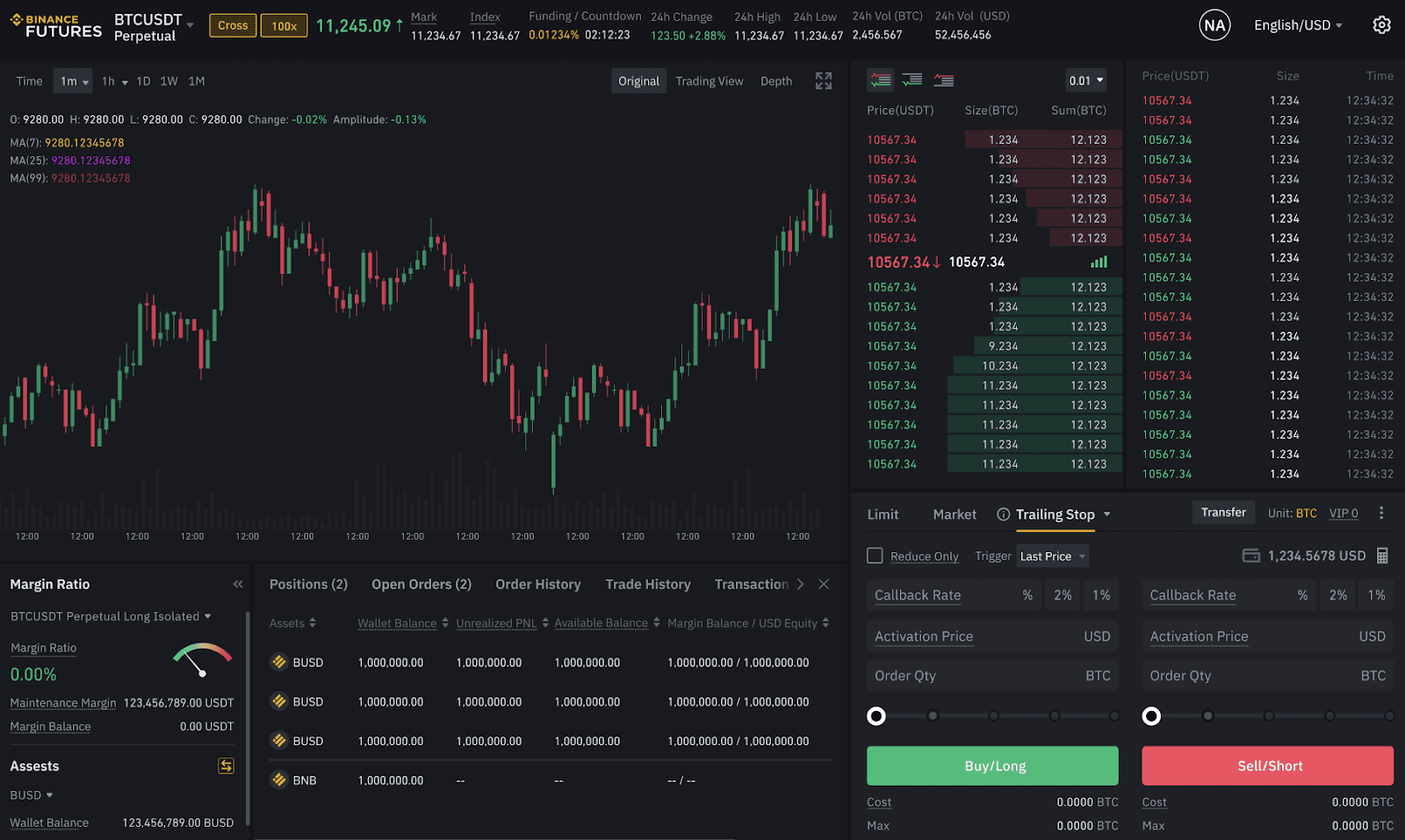The height and width of the screenshot is (840, 1405).
Task: Open the calculator icon near balance
Action: click(x=1382, y=556)
